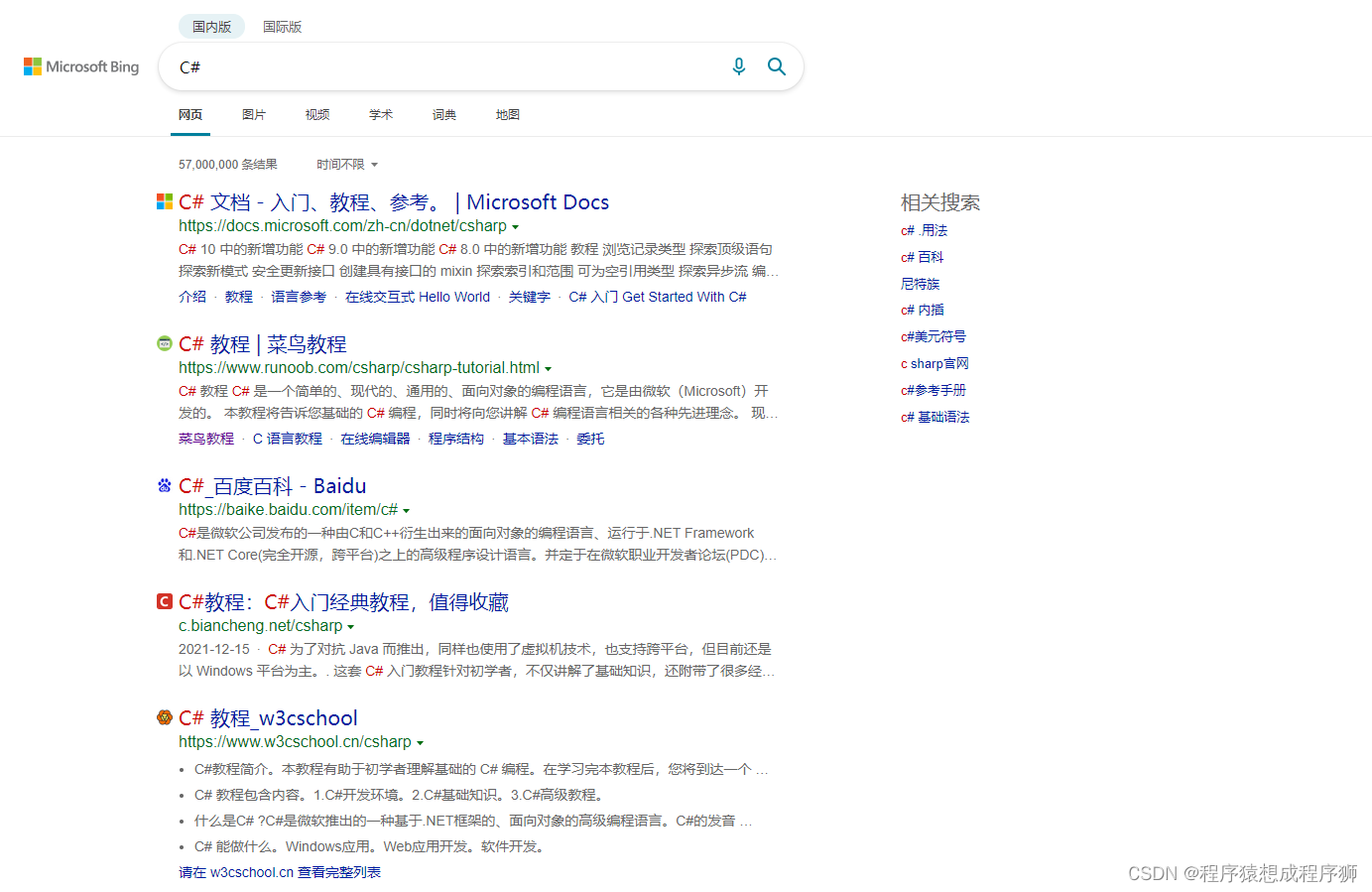This screenshot has width=1372, height=892.
Task: Open the 地图 tab
Action: tap(508, 115)
